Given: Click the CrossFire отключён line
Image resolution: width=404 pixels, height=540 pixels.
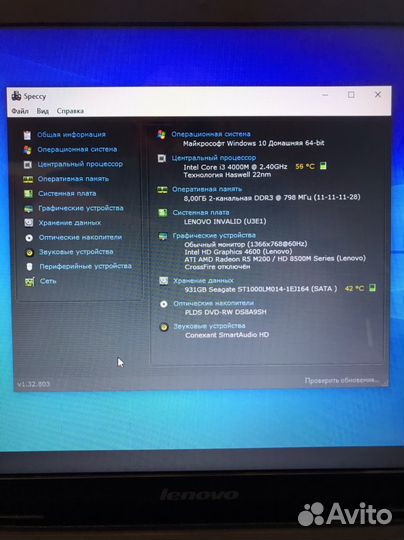Looking at the screenshot, I should (x=217, y=267).
